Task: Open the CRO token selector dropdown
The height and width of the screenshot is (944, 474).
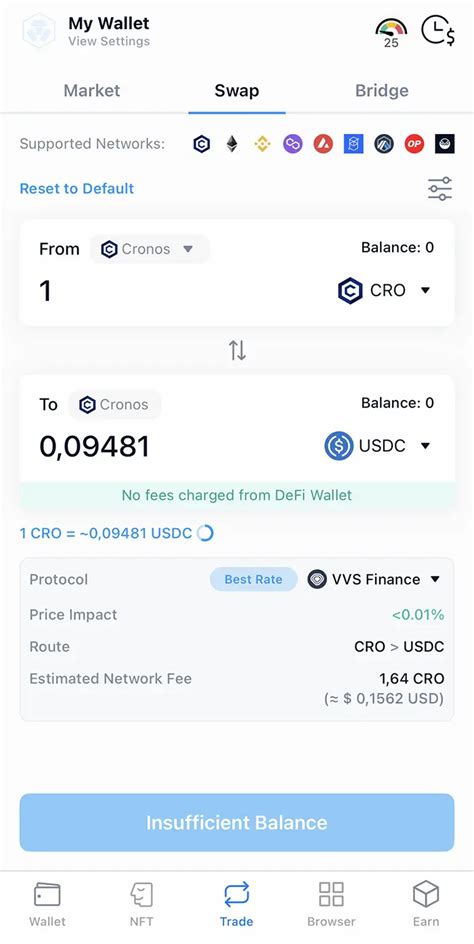Action: (385, 291)
